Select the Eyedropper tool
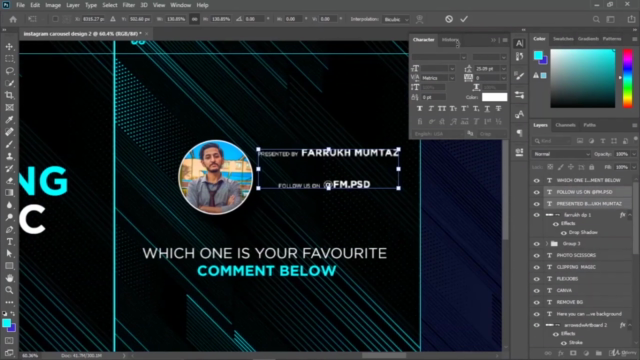The image size is (640, 360). tap(9, 120)
